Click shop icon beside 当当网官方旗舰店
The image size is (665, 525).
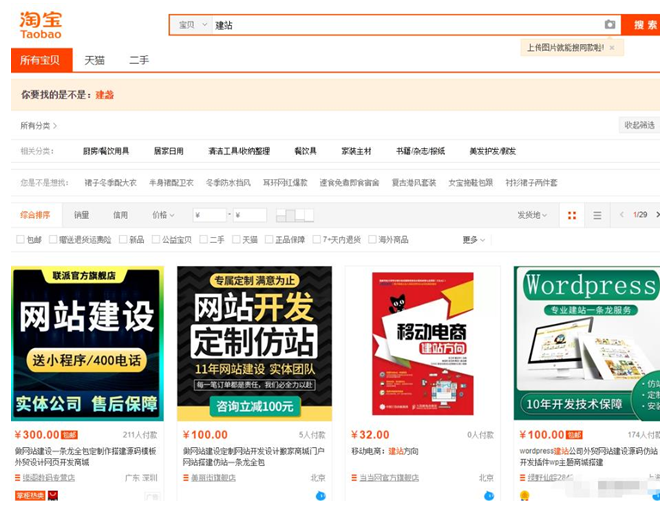coord(355,478)
